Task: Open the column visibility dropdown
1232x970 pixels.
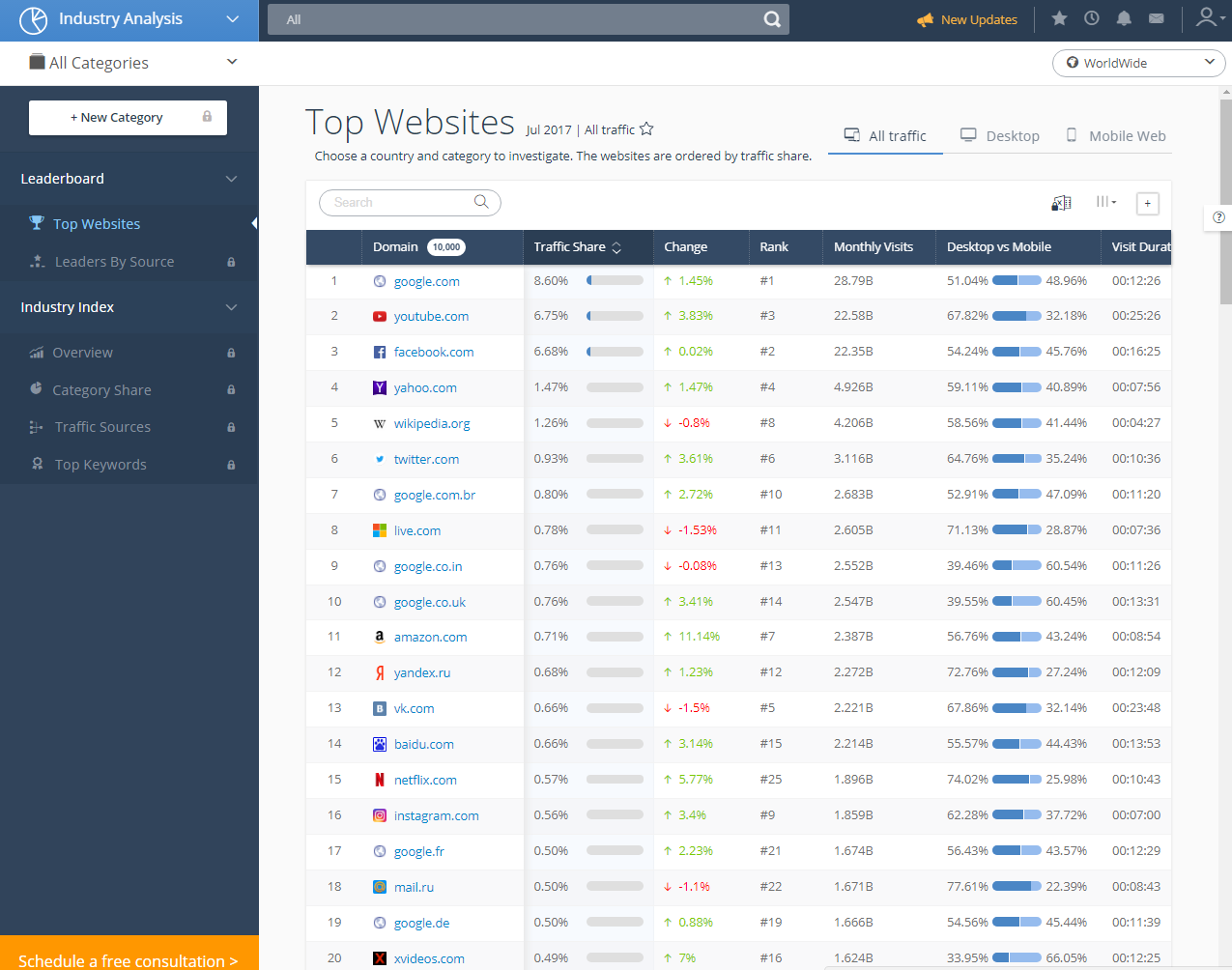Action: click(x=1106, y=203)
